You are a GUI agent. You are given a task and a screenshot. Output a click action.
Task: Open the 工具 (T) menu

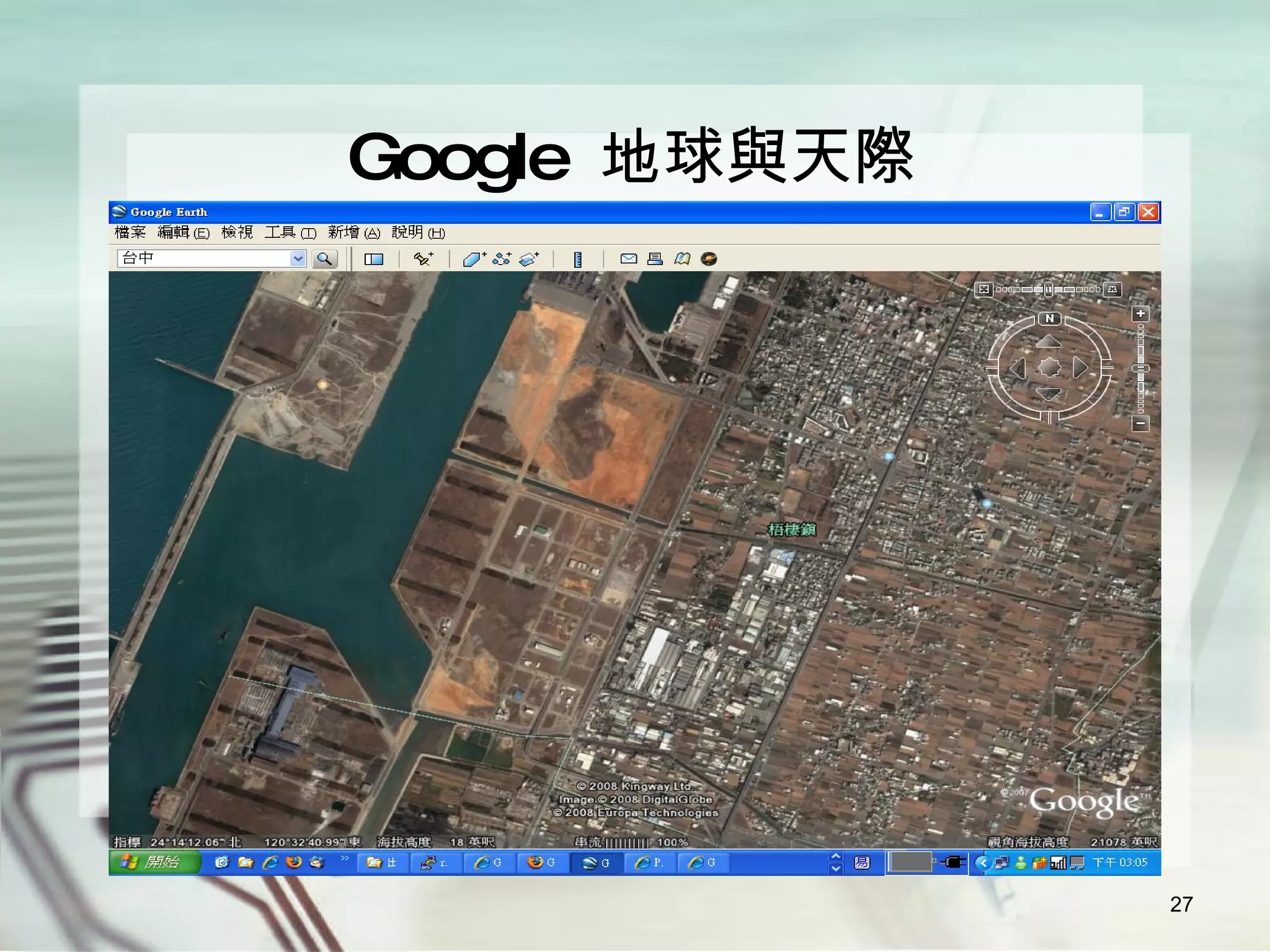click(290, 232)
